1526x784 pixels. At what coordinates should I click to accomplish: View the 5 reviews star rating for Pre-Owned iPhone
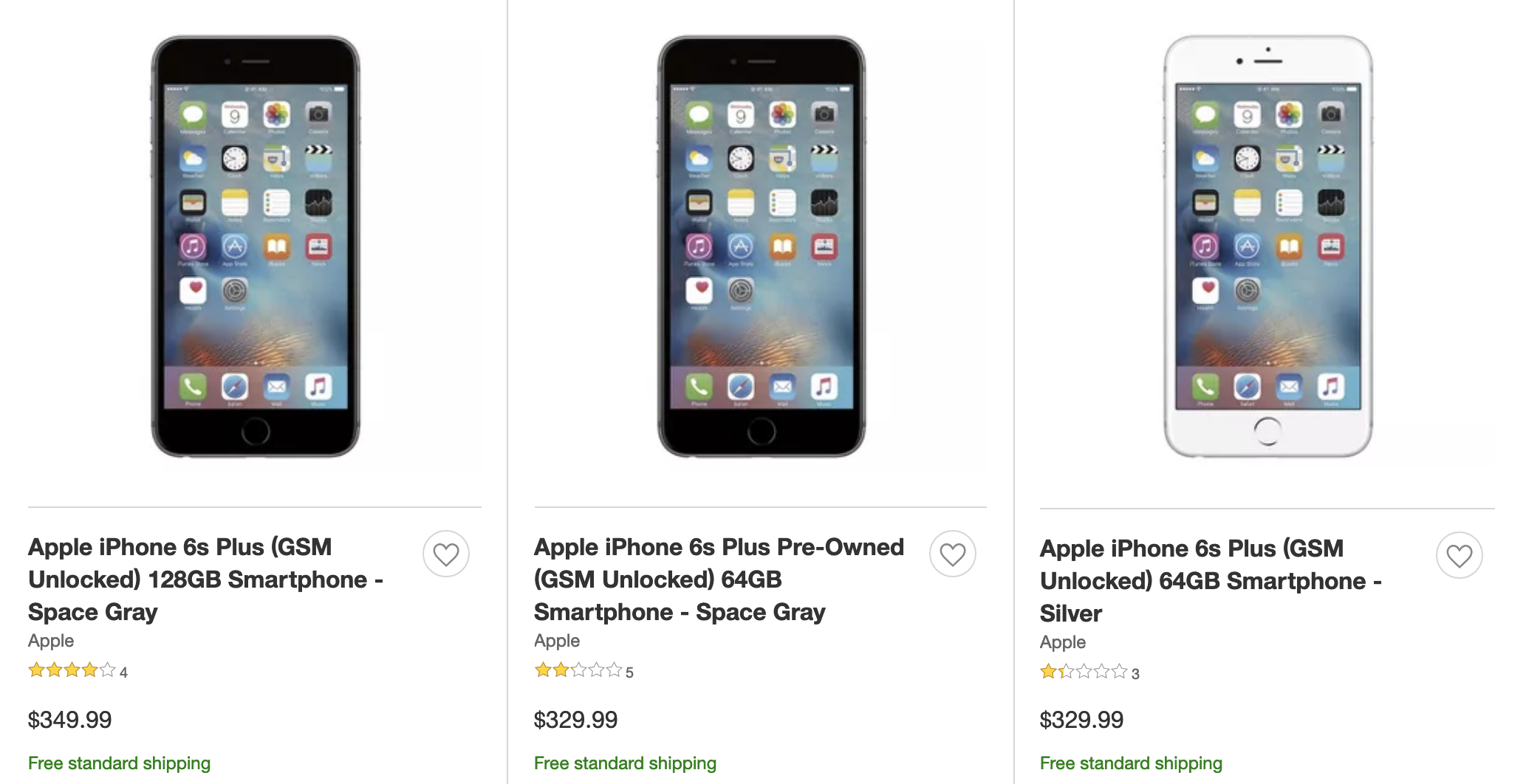click(x=578, y=671)
